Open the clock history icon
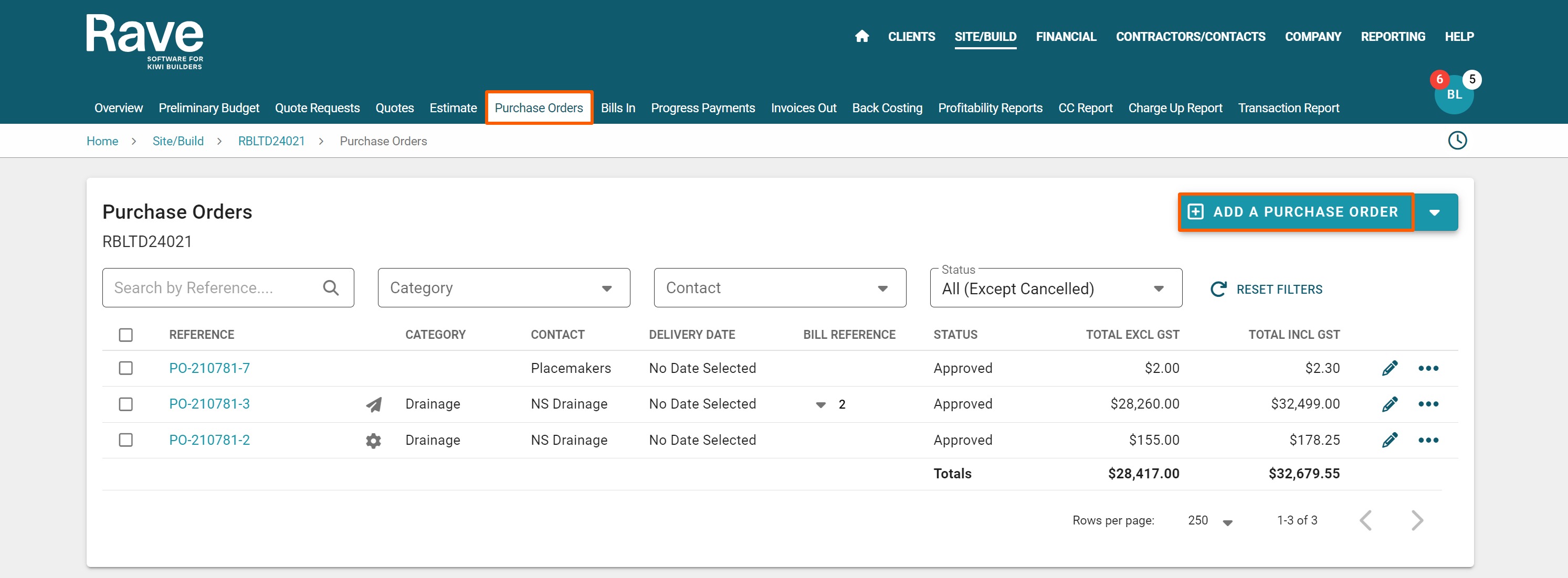 click(1457, 141)
